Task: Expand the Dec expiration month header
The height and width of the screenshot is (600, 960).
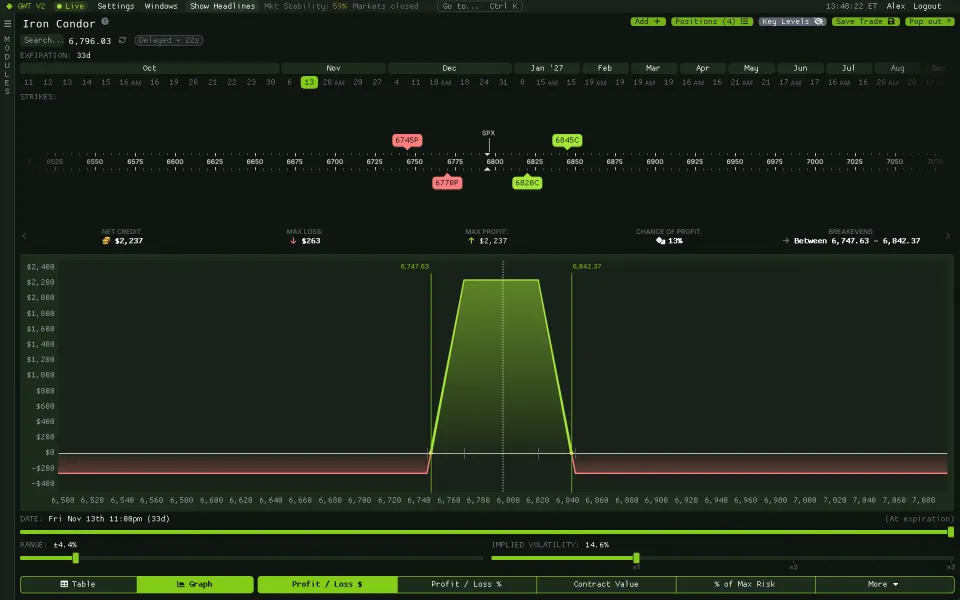Action: coord(449,68)
